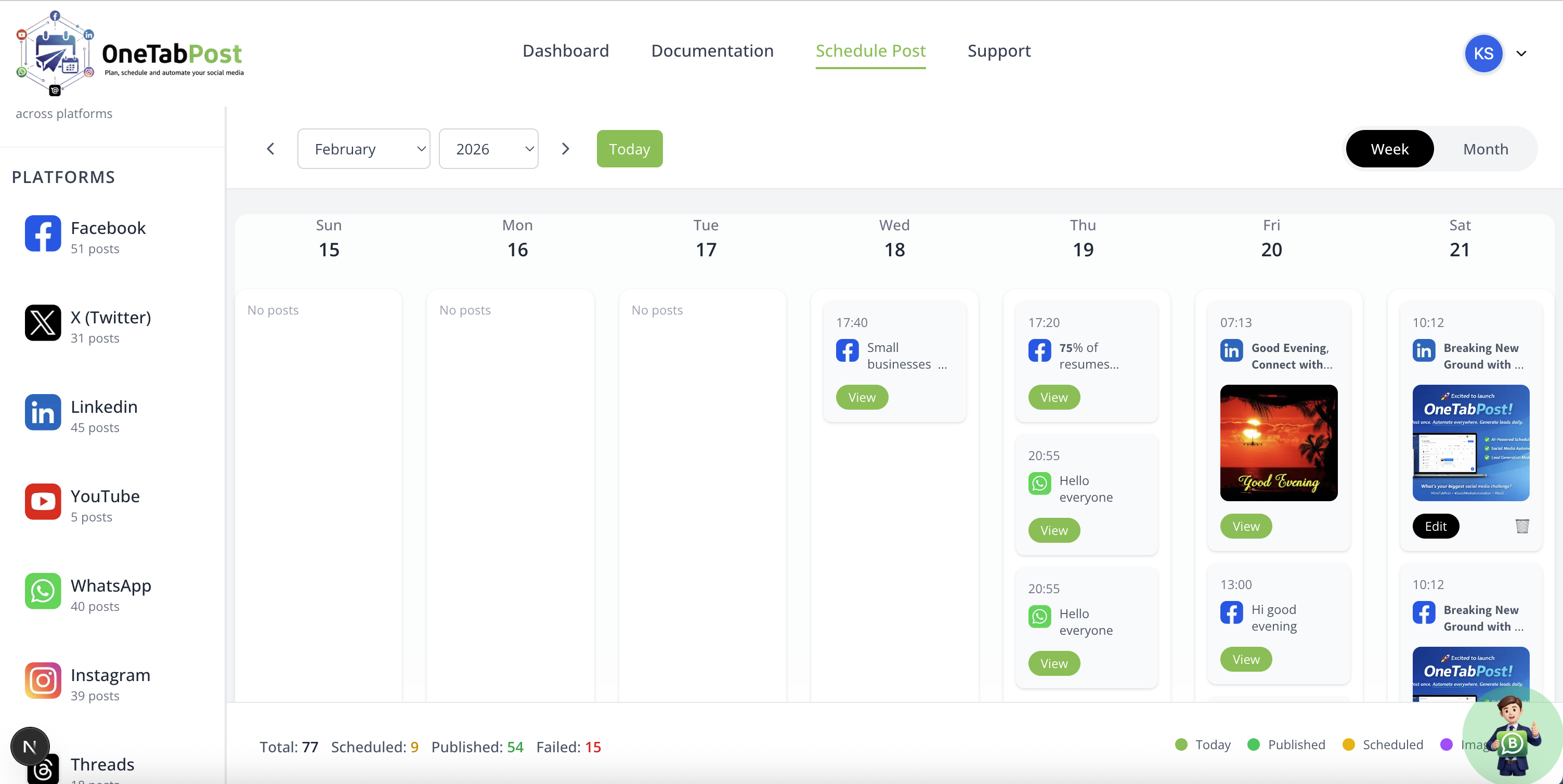
Task: Click the WhatsApp platform icon
Action: (43, 591)
